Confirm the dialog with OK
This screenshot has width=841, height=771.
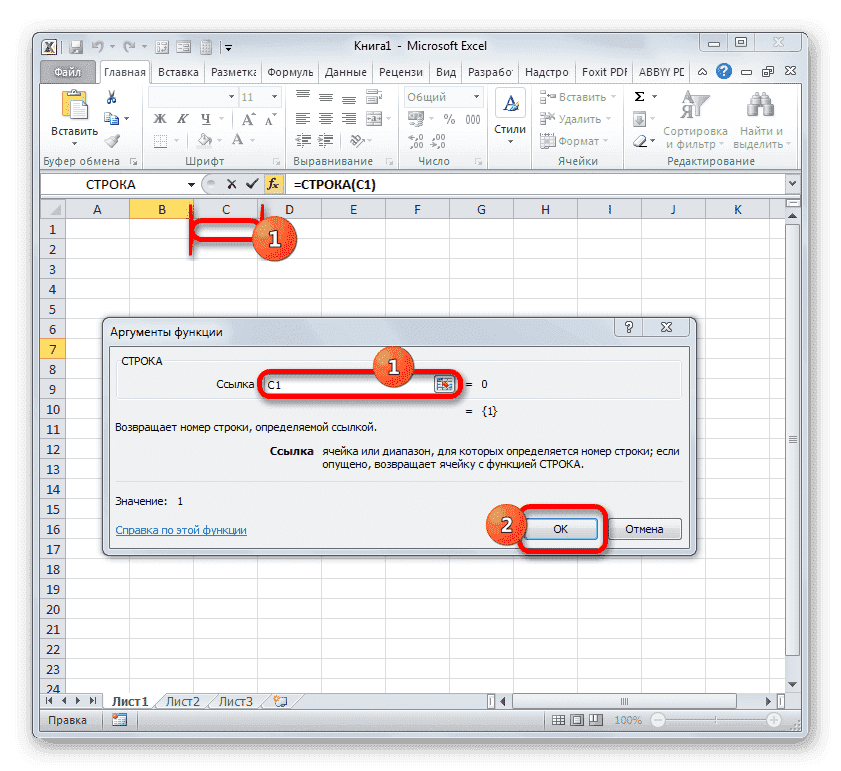click(x=561, y=529)
